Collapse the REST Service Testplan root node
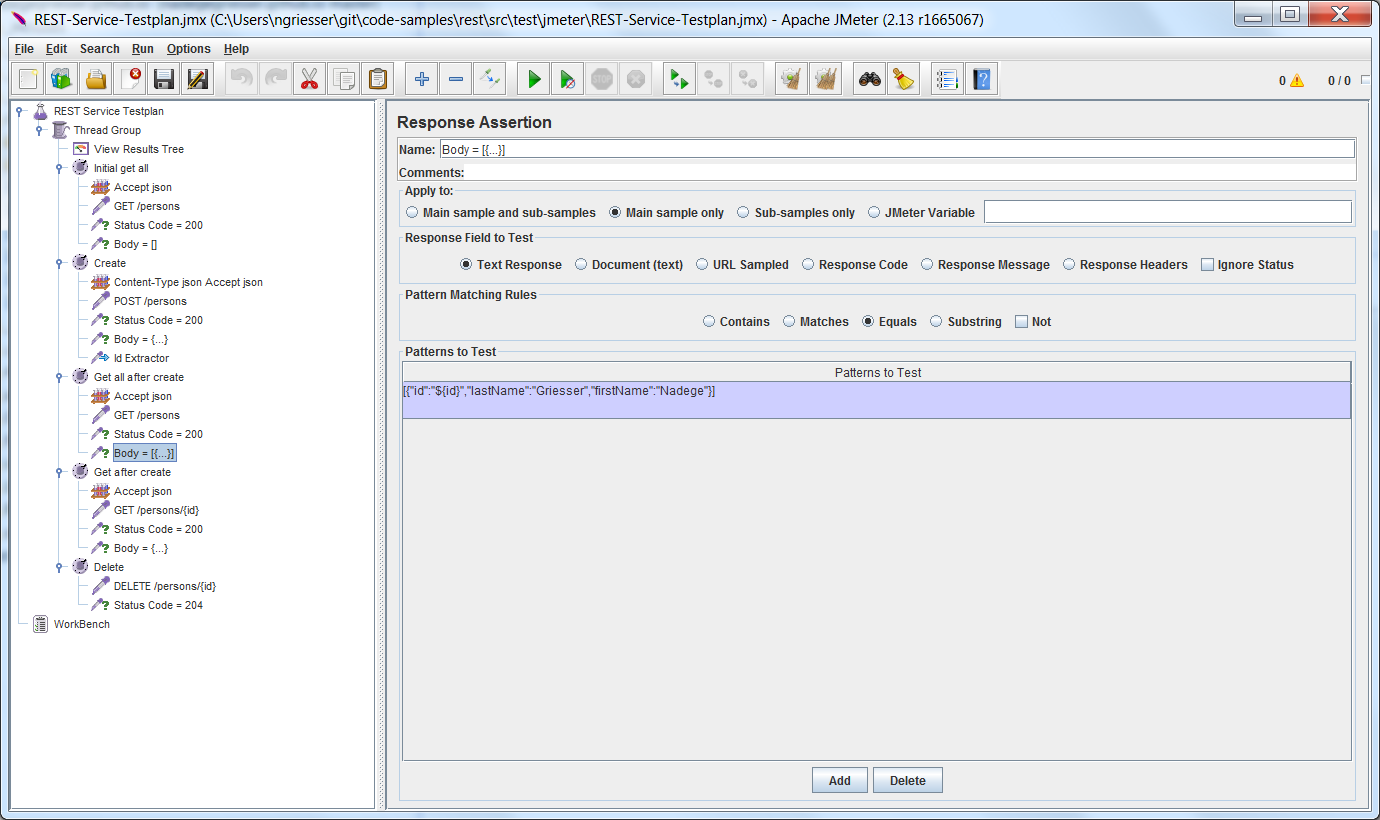 pyautogui.click(x=20, y=111)
